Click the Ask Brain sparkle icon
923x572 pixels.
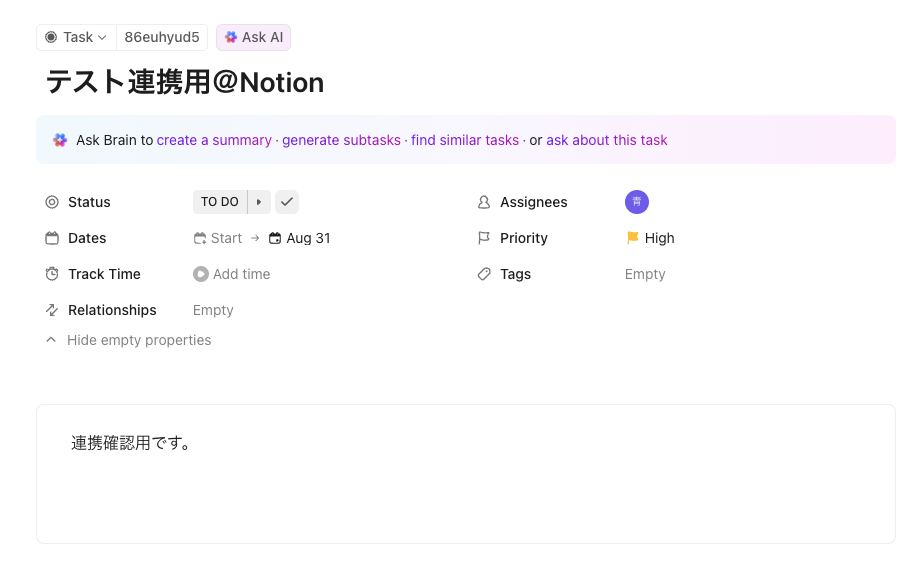(60, 140)
